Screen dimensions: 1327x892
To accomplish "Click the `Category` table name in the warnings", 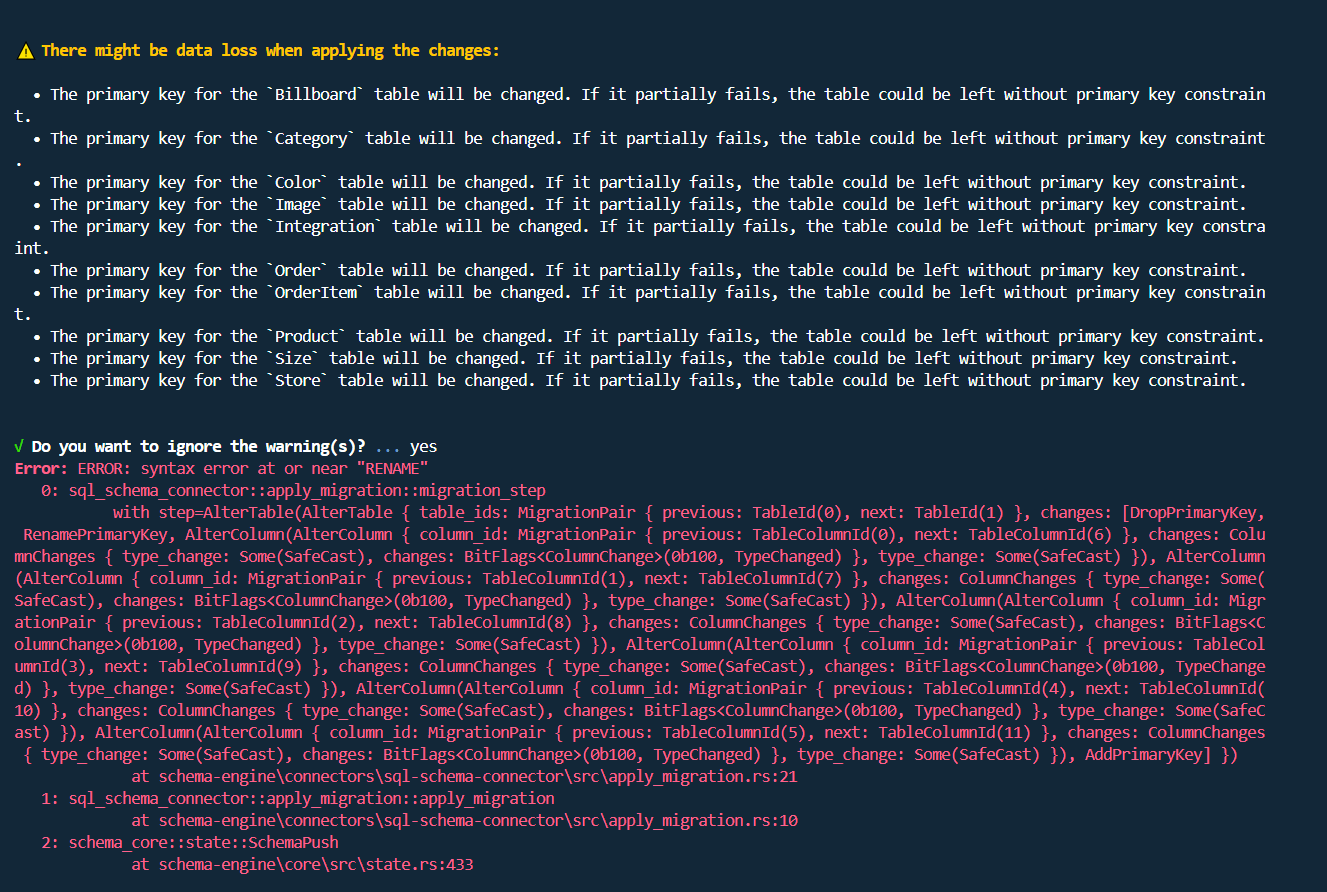I will (311, 138).
